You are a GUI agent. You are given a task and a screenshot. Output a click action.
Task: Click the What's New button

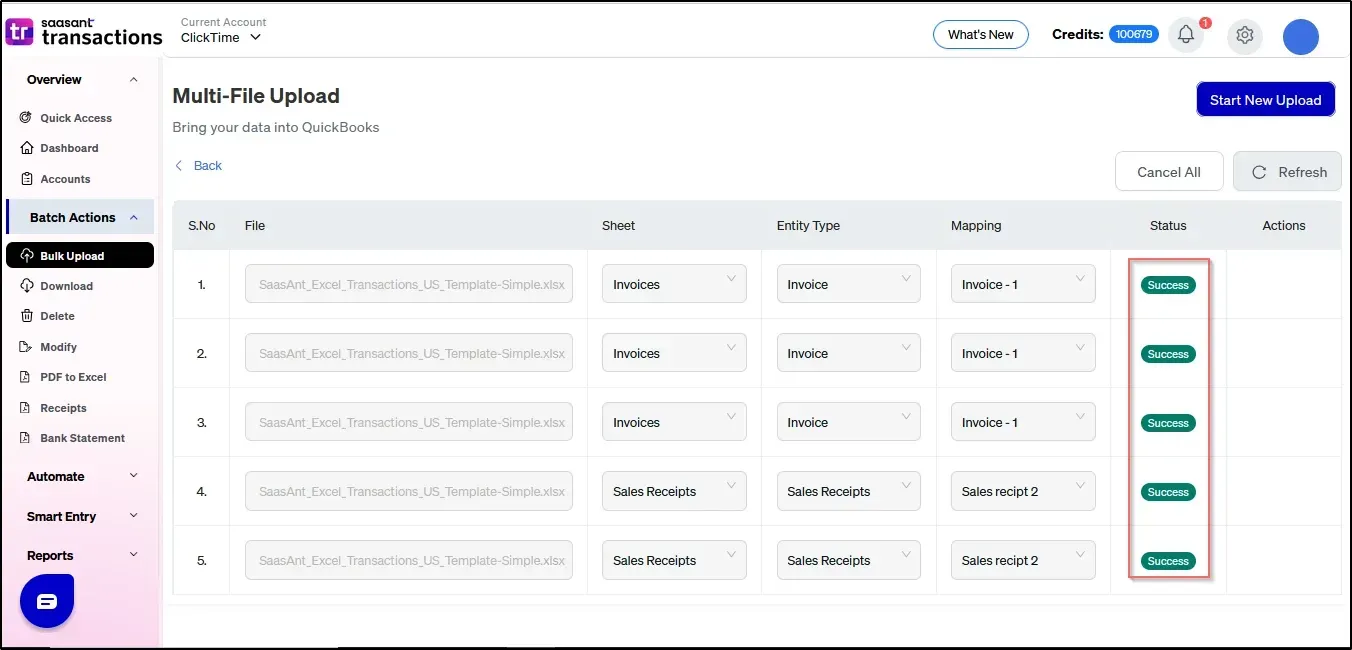tap(980, 35)
